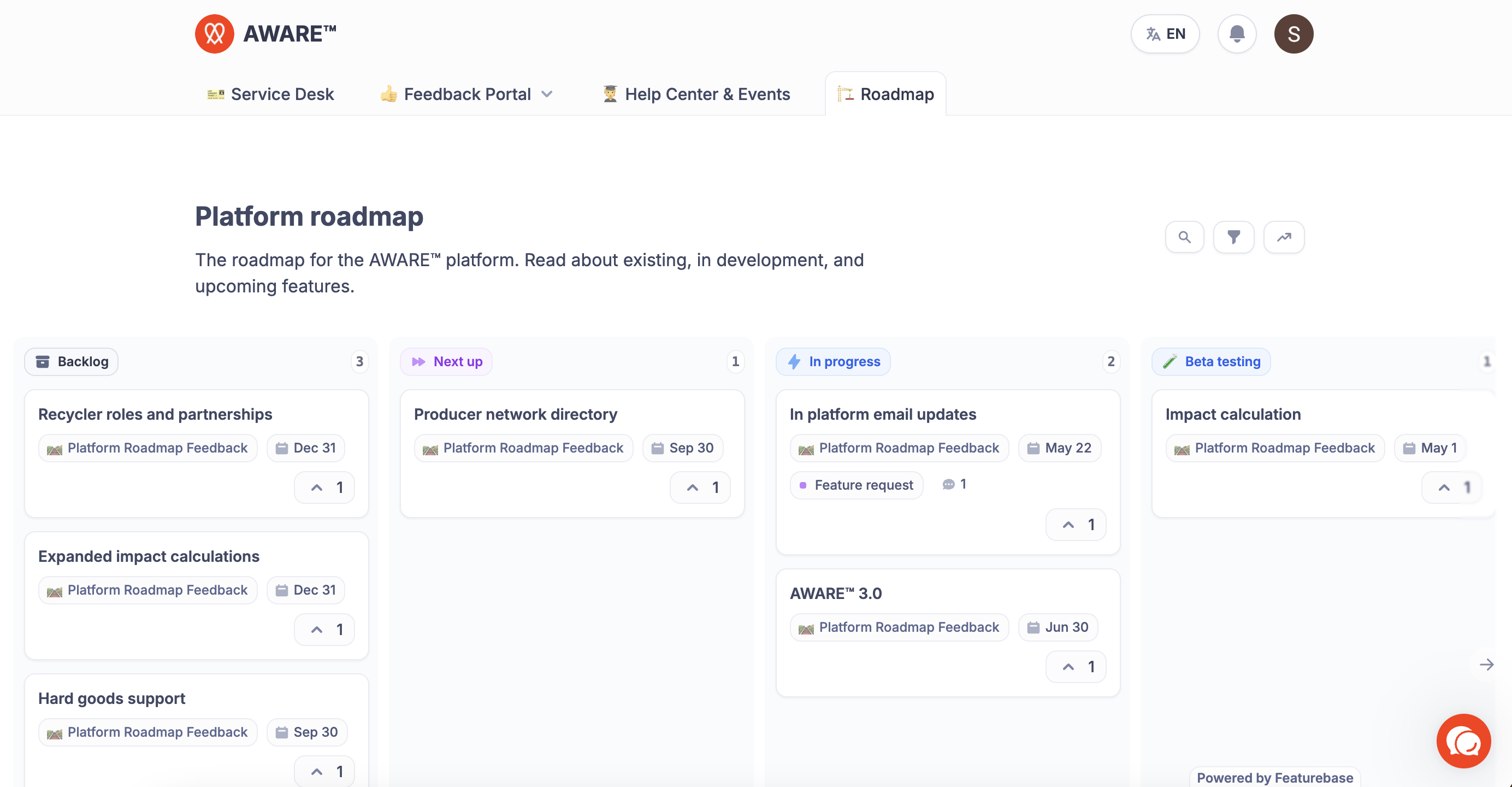Upvote Hard goods support

pos(324,771)
